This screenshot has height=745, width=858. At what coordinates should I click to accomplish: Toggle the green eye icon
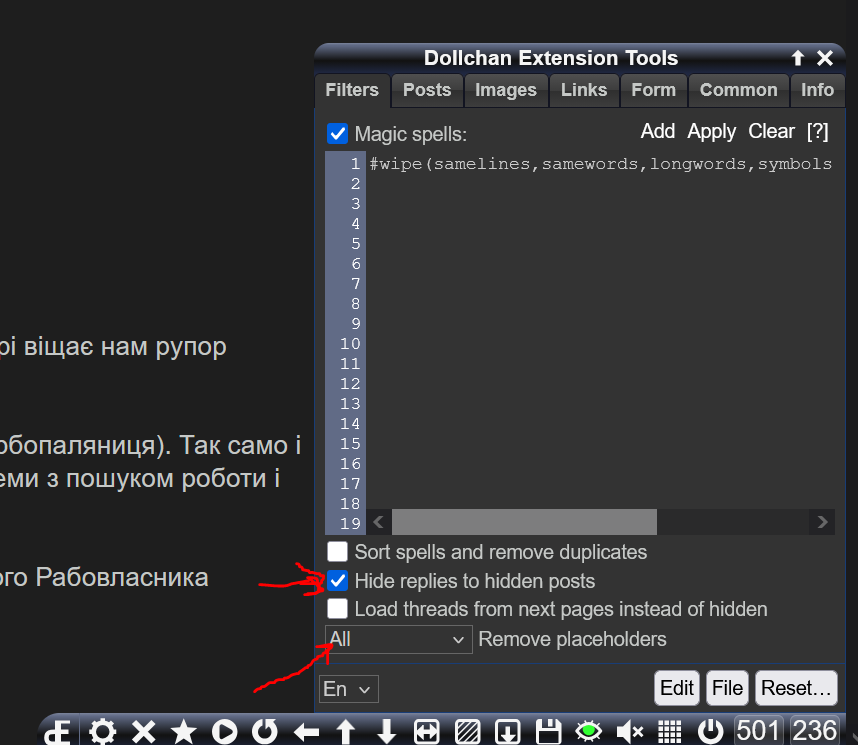pos(589,732)
